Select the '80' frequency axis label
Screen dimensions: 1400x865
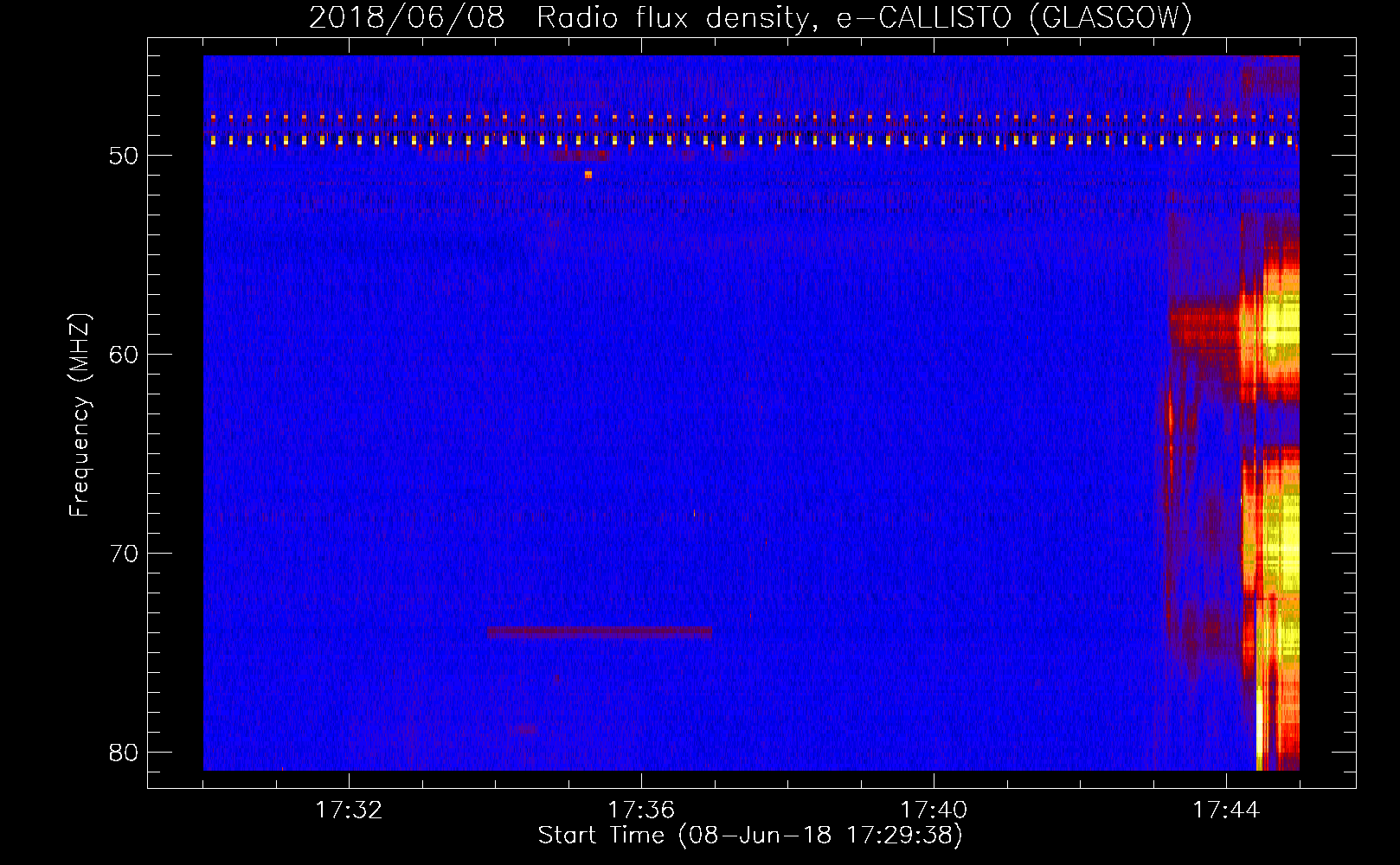pos(125,753)
